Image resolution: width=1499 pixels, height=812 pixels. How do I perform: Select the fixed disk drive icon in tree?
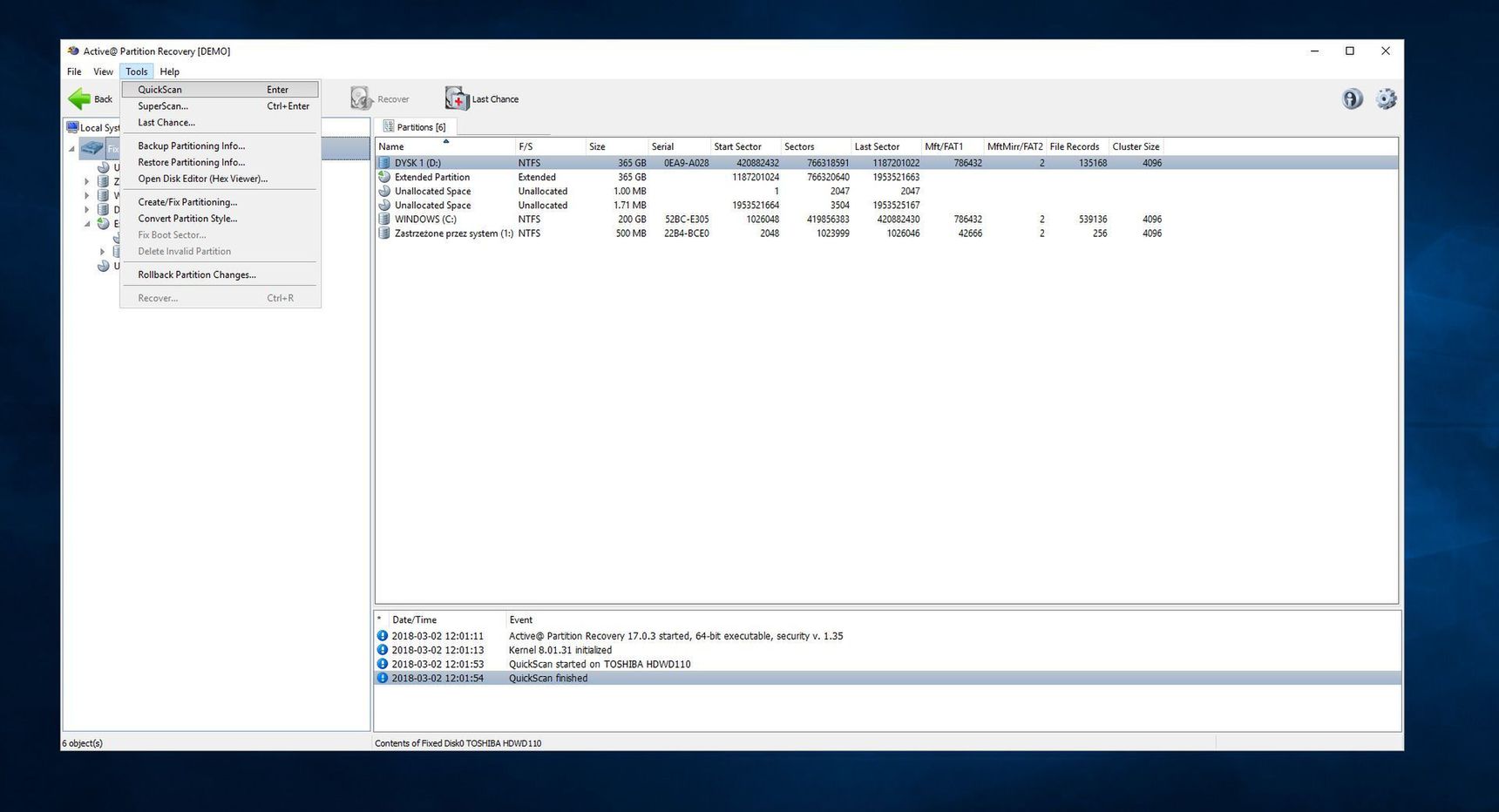tap(92, 148)
